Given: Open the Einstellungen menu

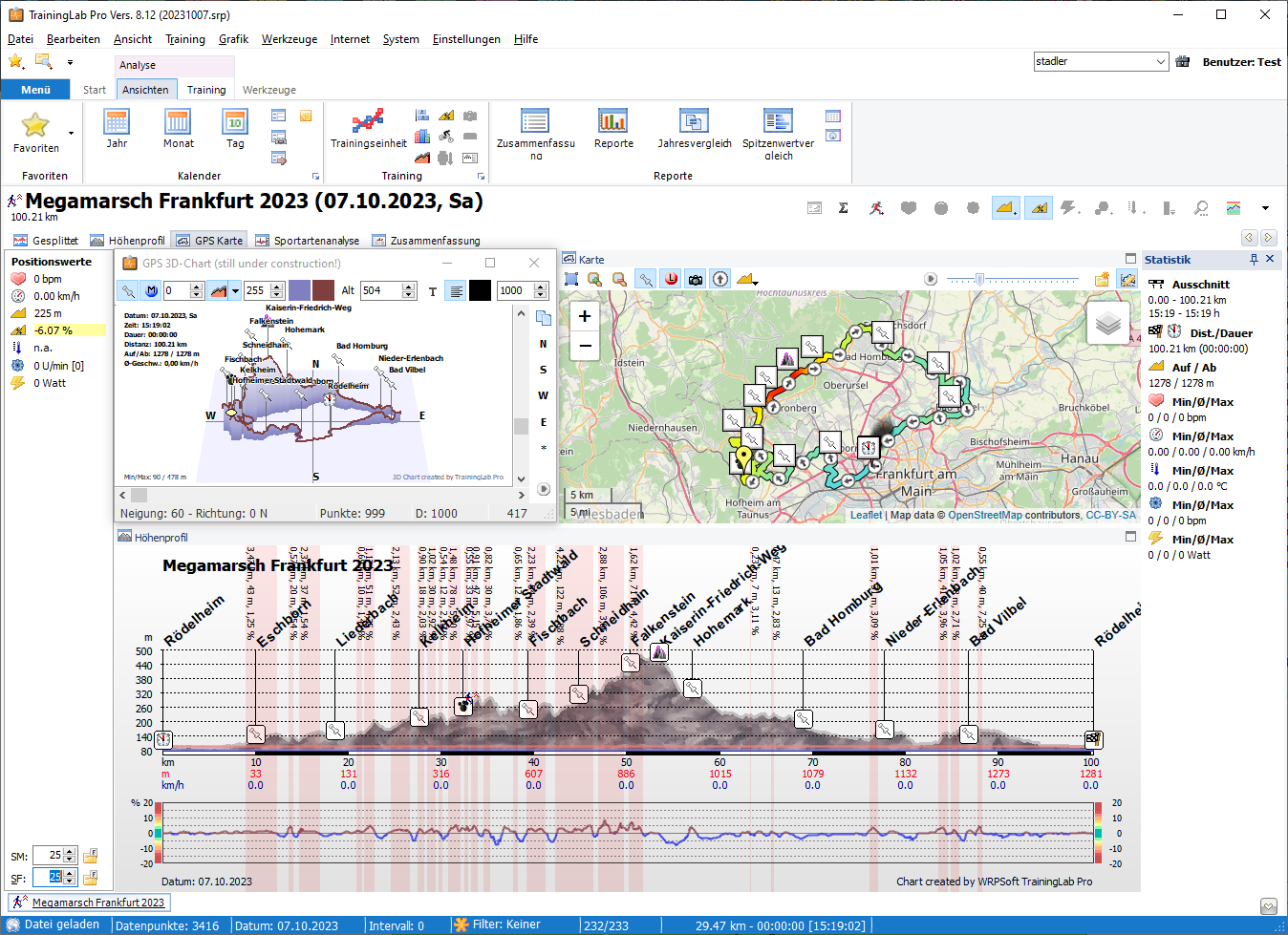Looking at the screenshot, I should pos(466,39).
